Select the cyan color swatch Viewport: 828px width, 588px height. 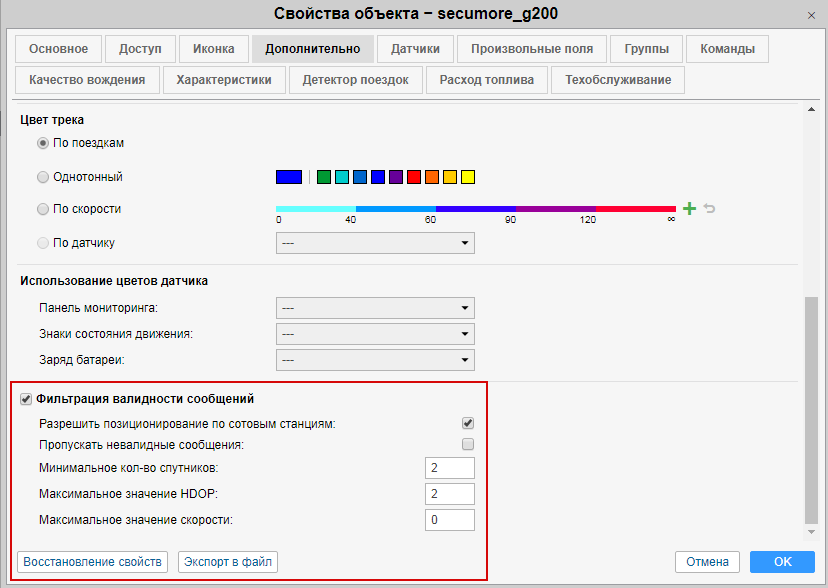(341, 177)
